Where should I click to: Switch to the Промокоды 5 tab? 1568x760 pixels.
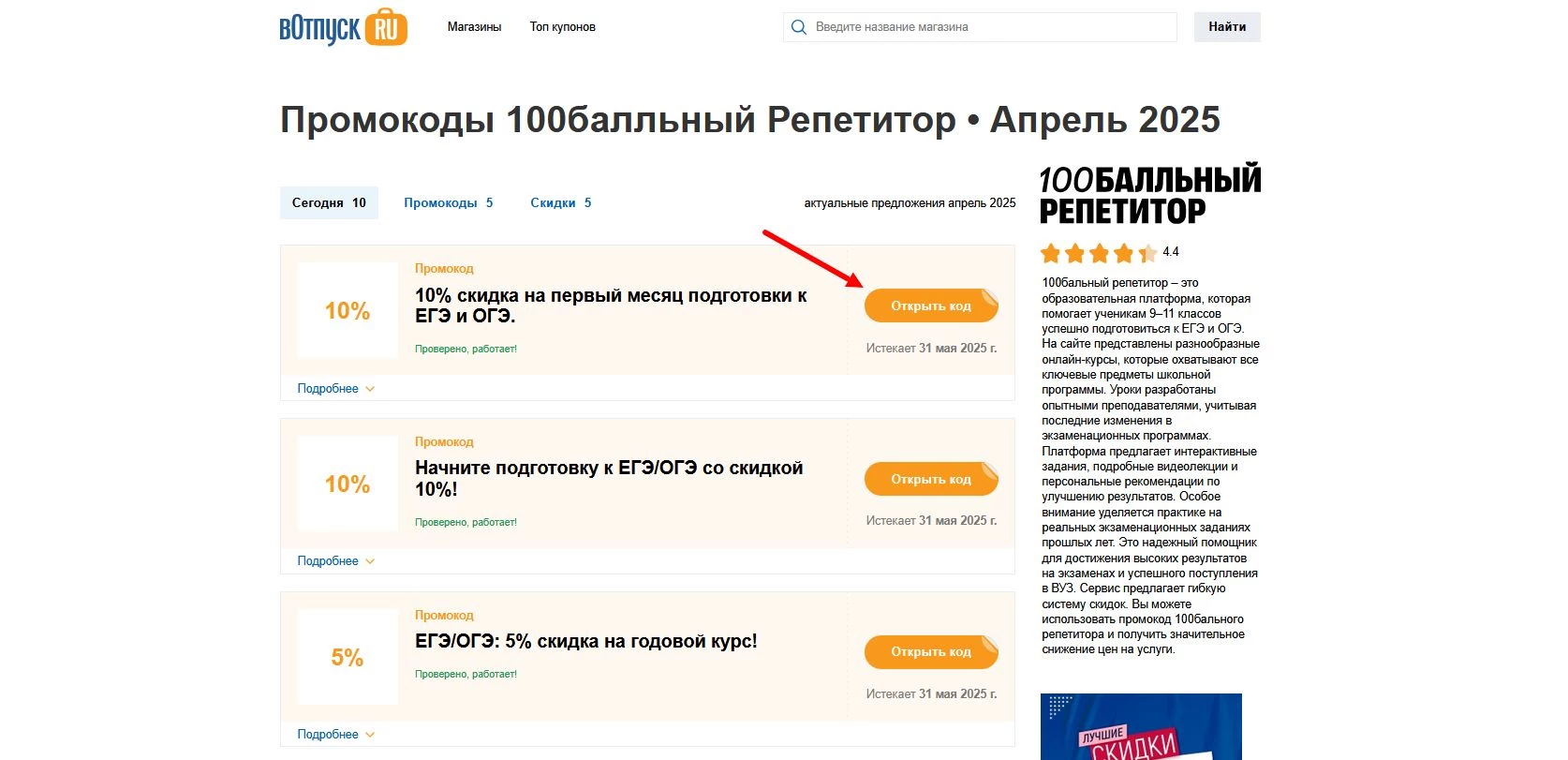pyautogui.click(x=449, y=202)
